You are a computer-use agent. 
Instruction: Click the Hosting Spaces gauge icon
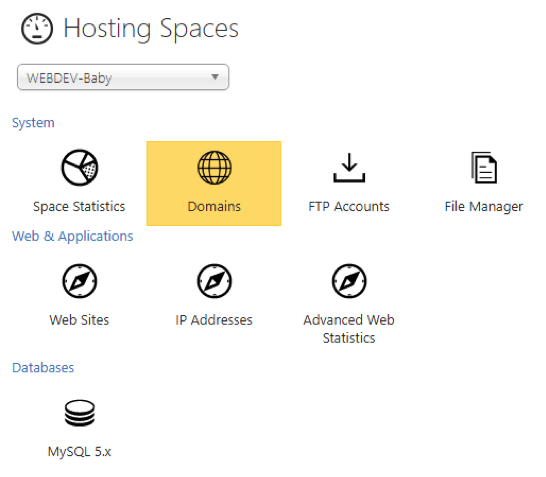pyautogui.click(x=37, y=29)
